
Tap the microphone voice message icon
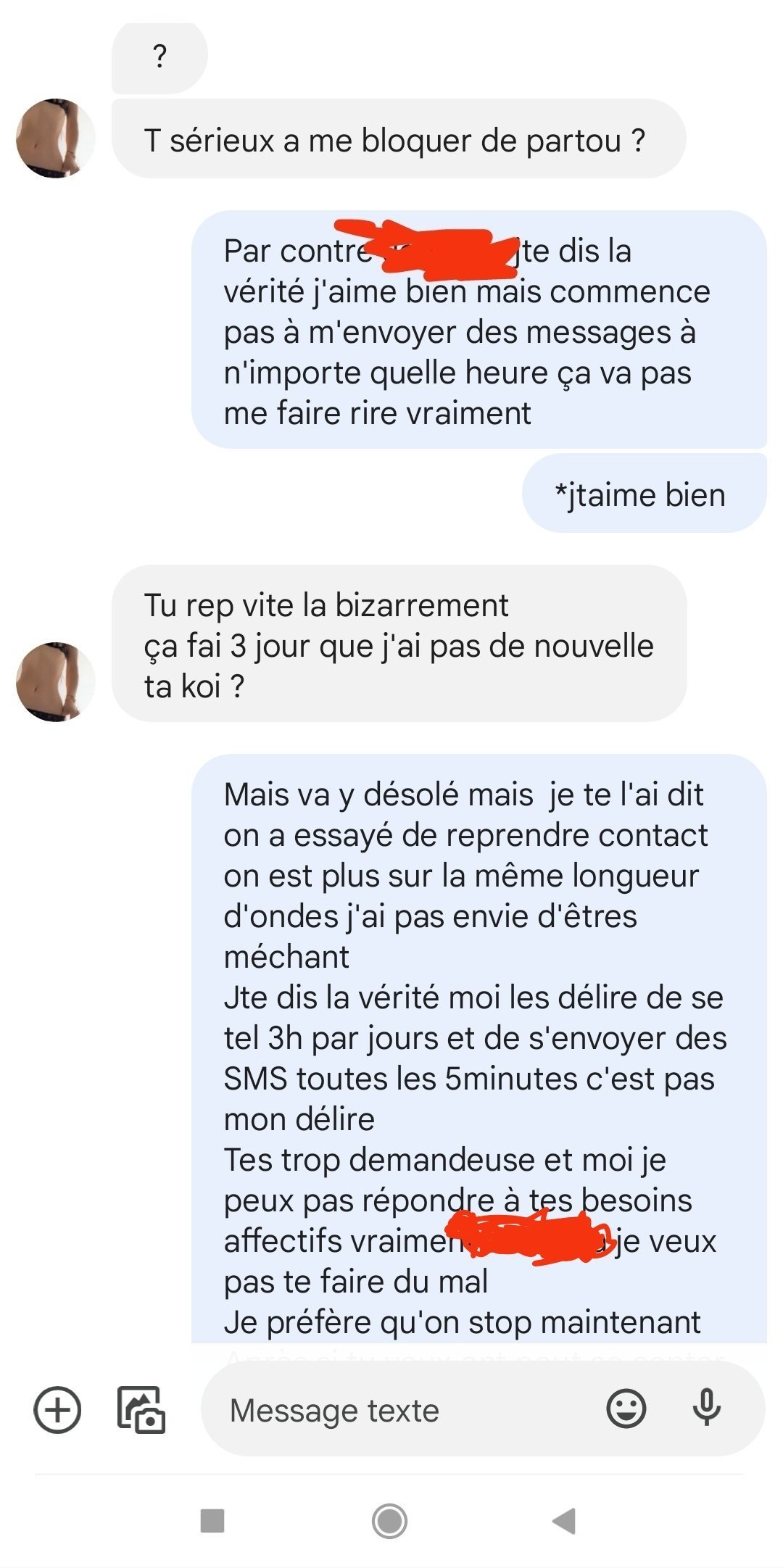(706, 1409)
